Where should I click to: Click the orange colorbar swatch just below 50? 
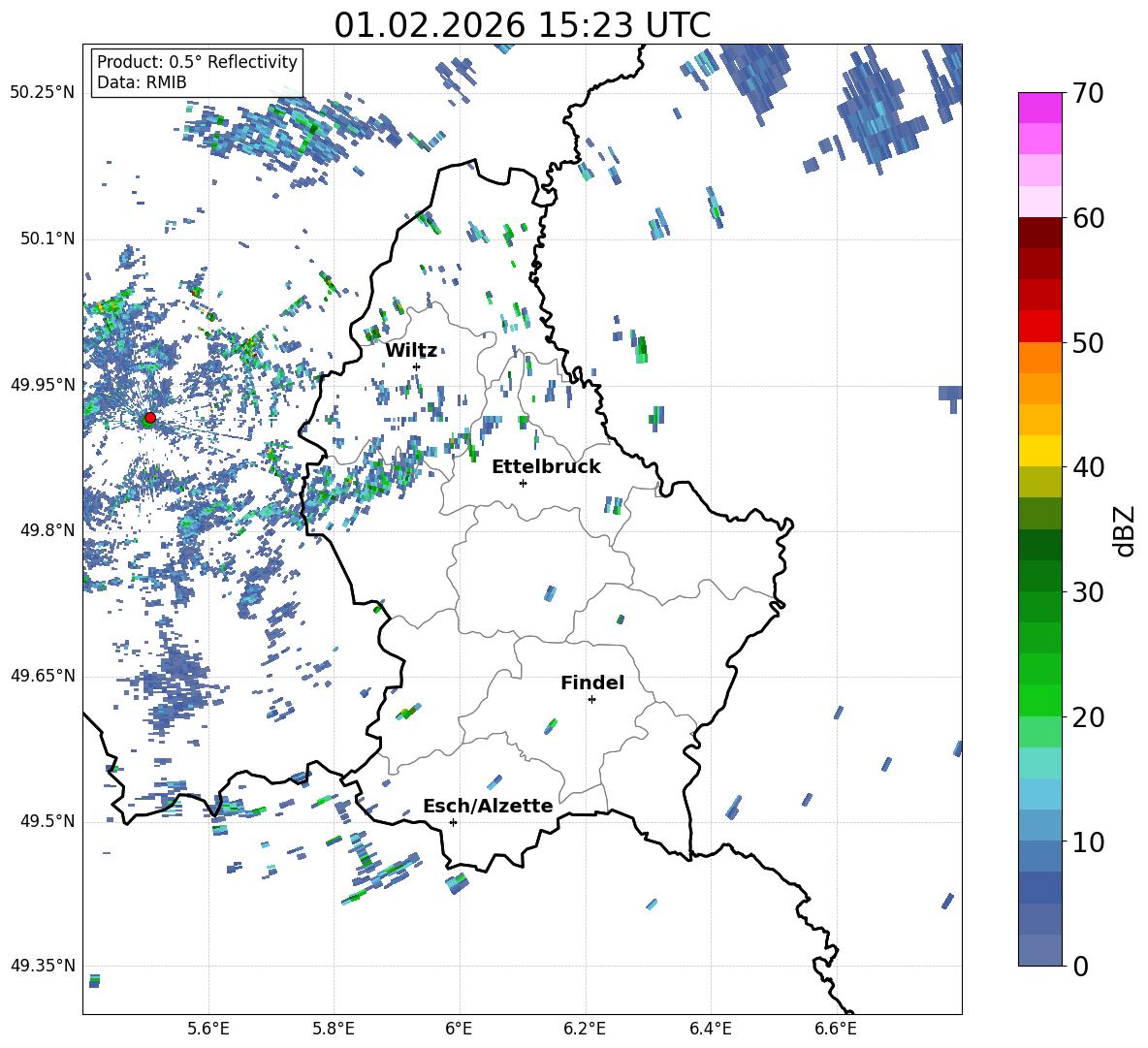1039,357
